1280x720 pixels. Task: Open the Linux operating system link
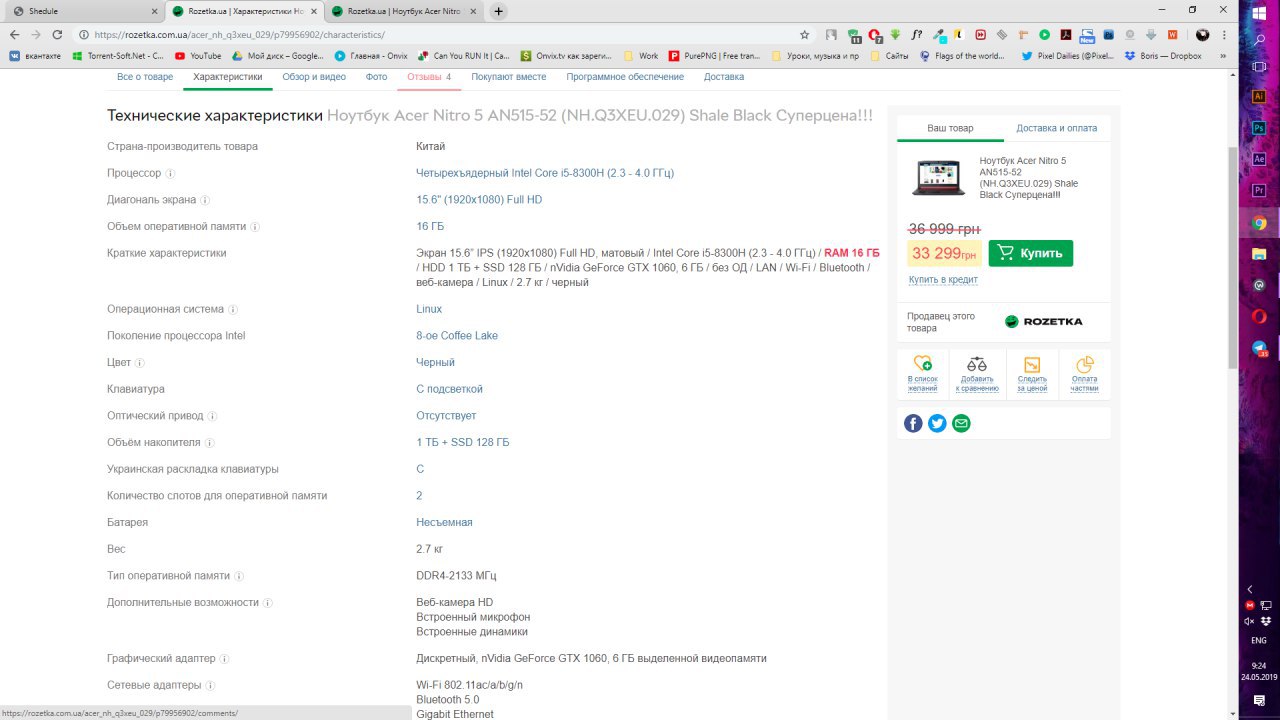[429, 310]
